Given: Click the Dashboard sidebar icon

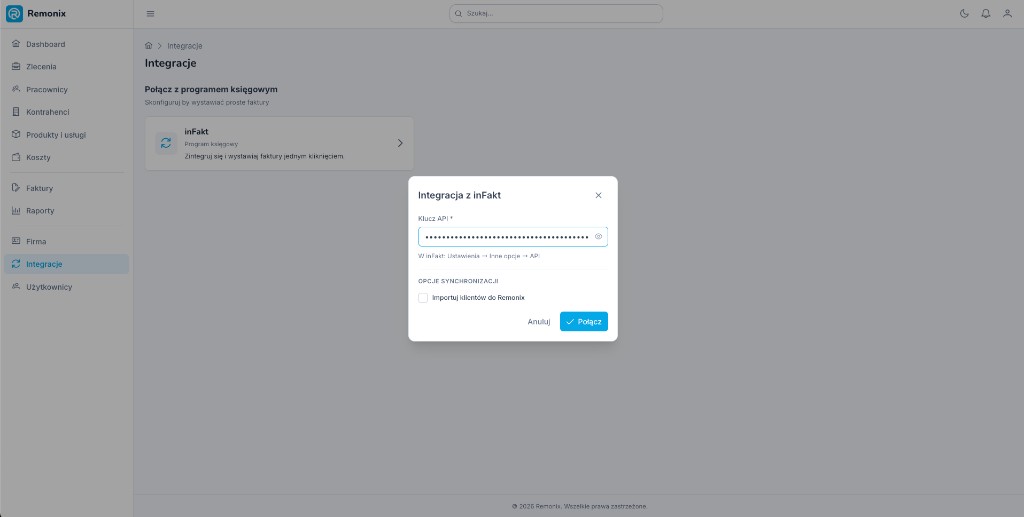Looking at the screenshot, I should click(x=16, y=44).
